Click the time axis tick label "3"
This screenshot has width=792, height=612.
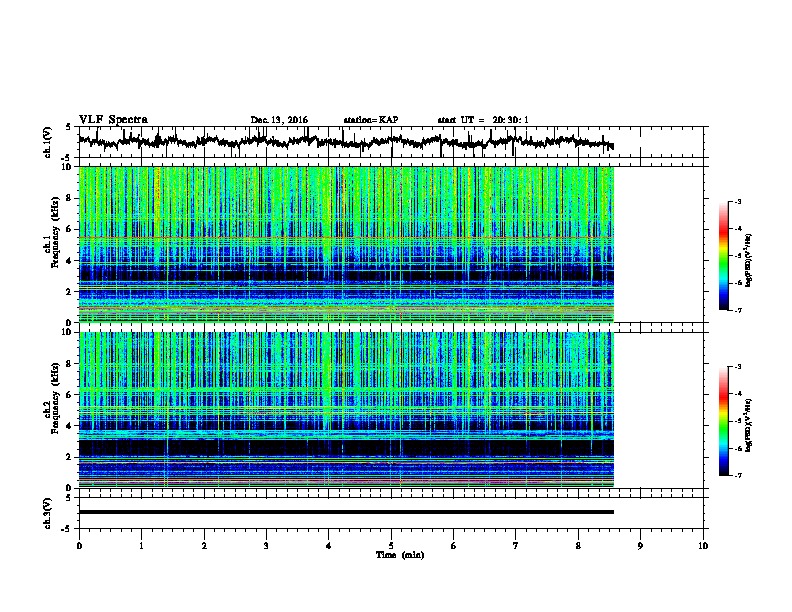(266, 546)
